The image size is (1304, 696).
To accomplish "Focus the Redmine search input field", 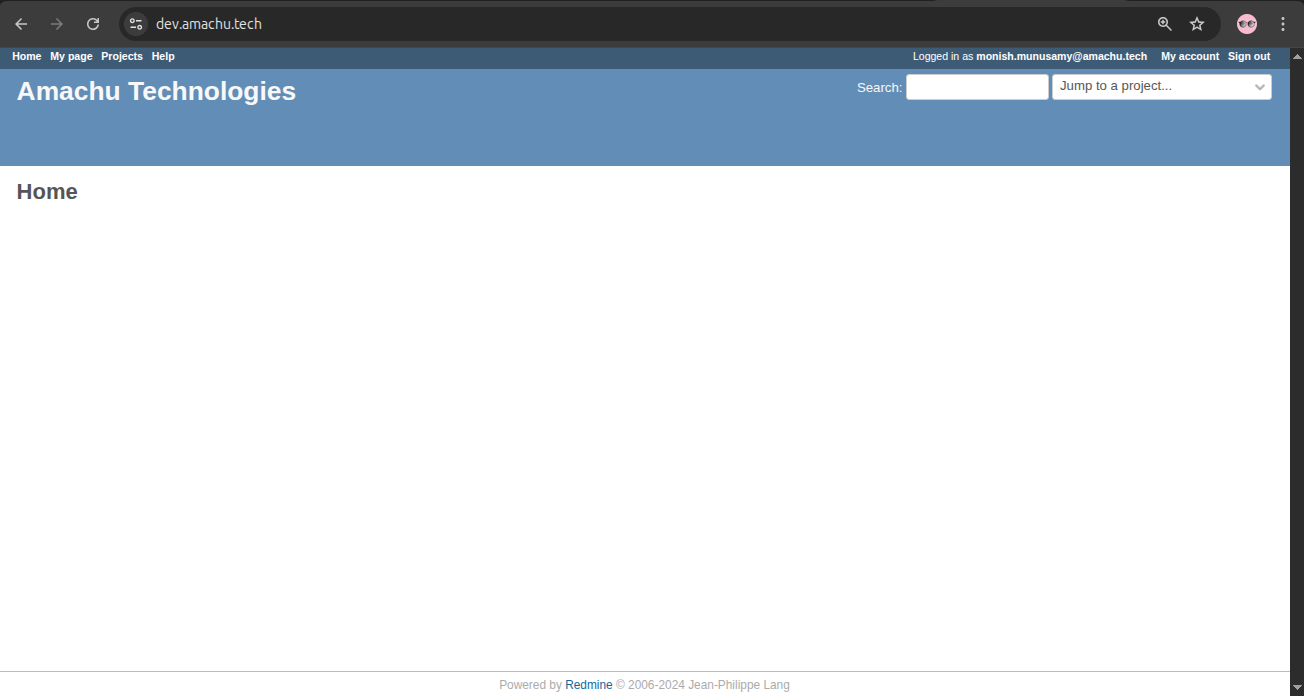I will tap(977, 87).
